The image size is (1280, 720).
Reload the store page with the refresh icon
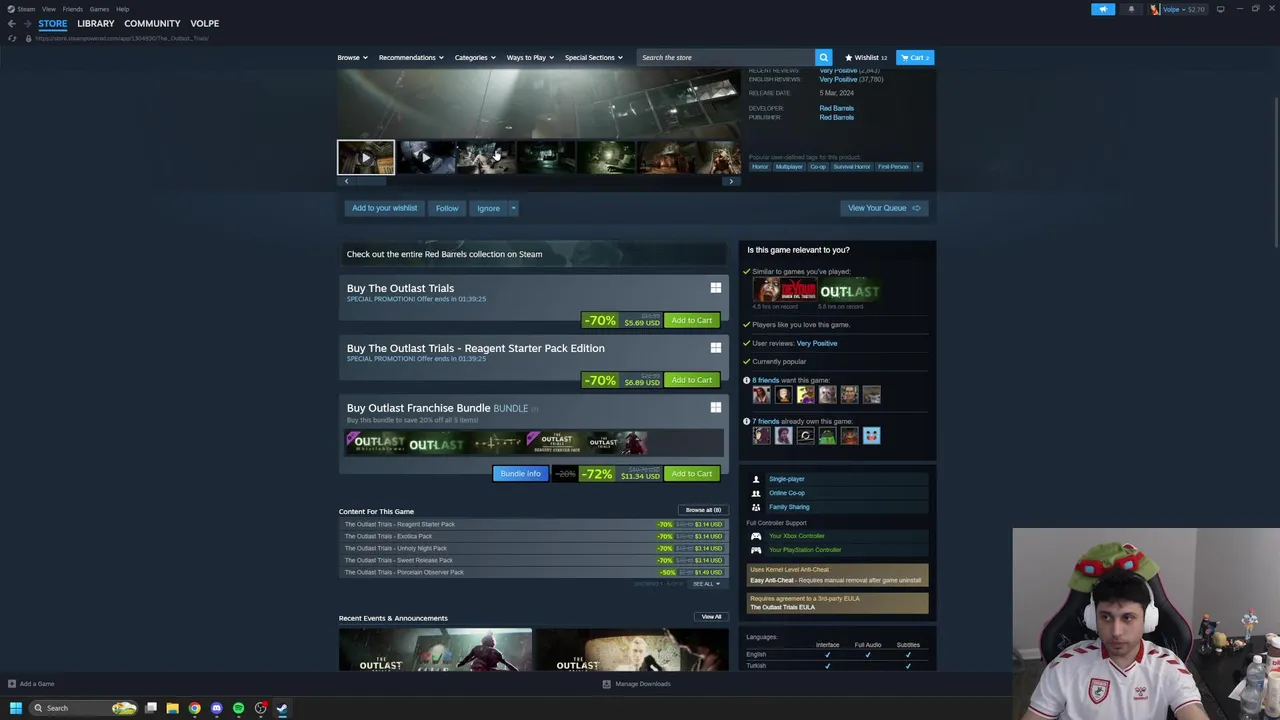[12, 38]
